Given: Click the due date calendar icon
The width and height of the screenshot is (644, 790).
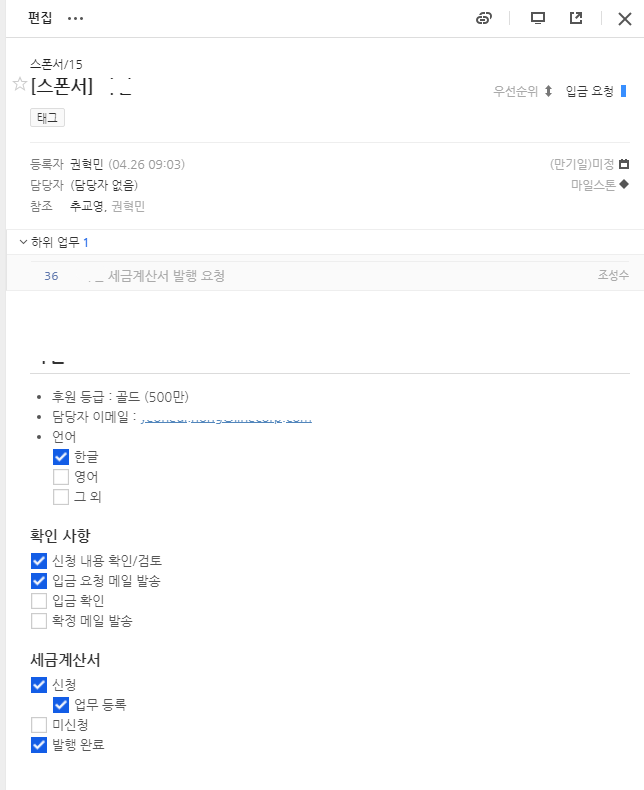Looking at the screenshot, I should pos(624,164).
